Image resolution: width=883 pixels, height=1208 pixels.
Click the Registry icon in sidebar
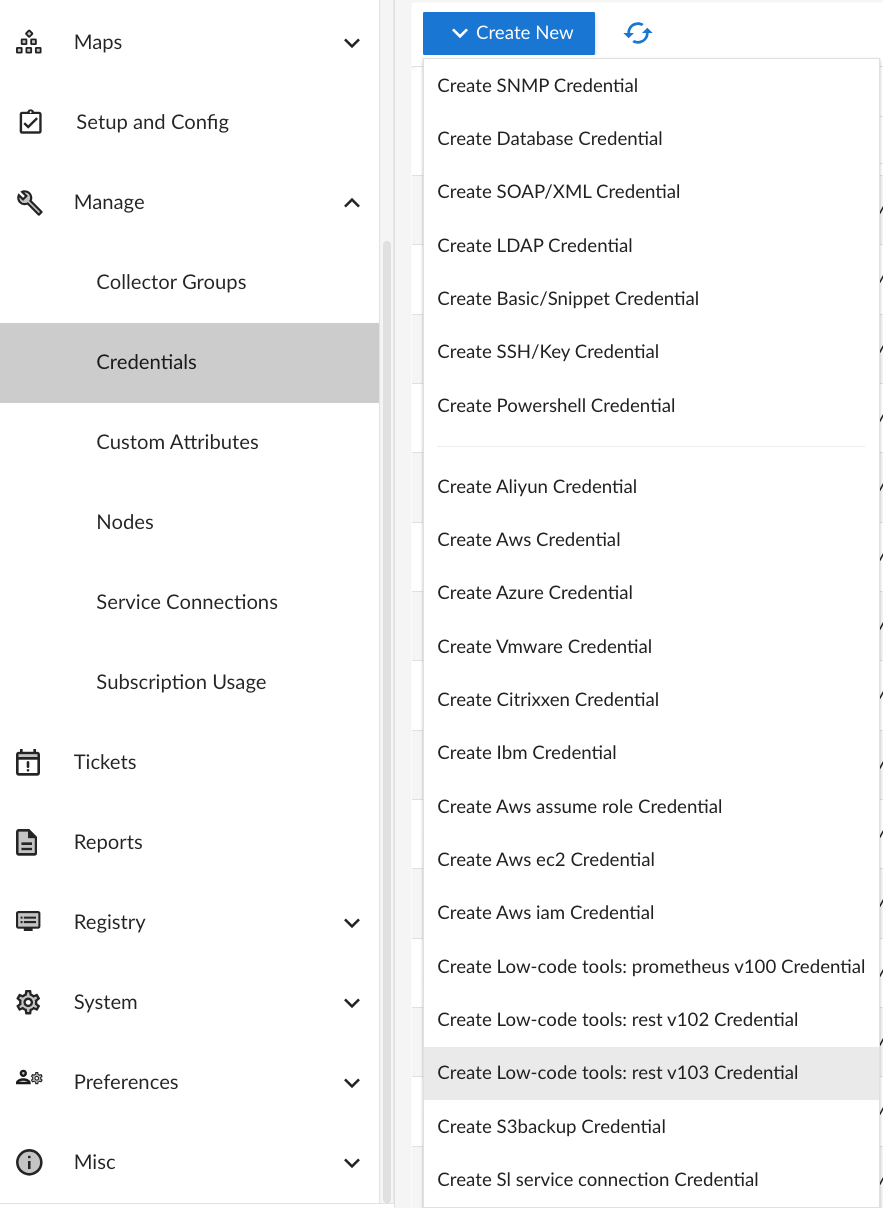(x=28, y=922)
